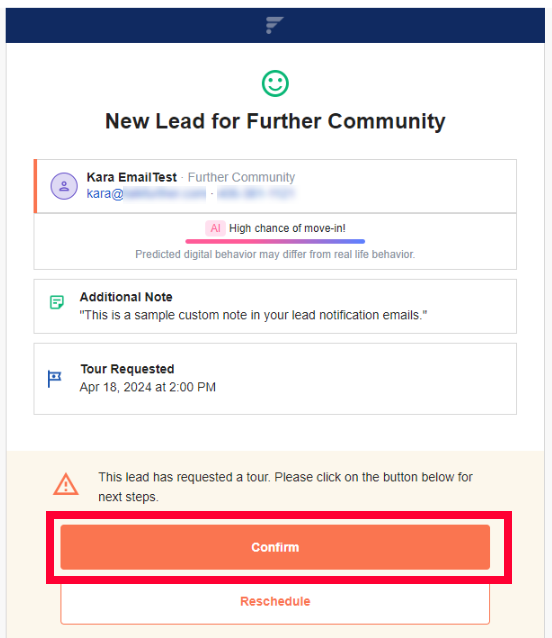Click the pink AI badge
The height and width of the screenshot is (638, 552).
pyautogui.click(x=215, y=228)
